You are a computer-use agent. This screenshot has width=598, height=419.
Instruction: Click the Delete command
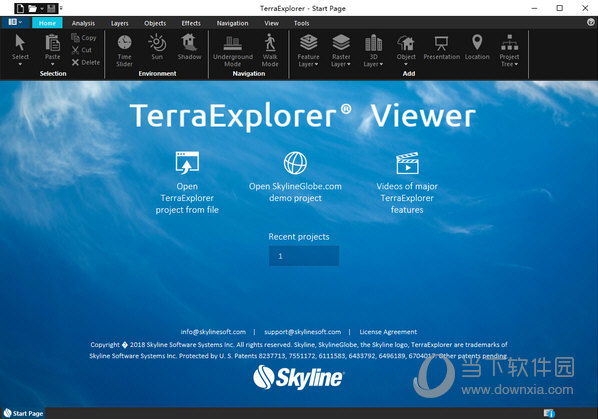86,63
